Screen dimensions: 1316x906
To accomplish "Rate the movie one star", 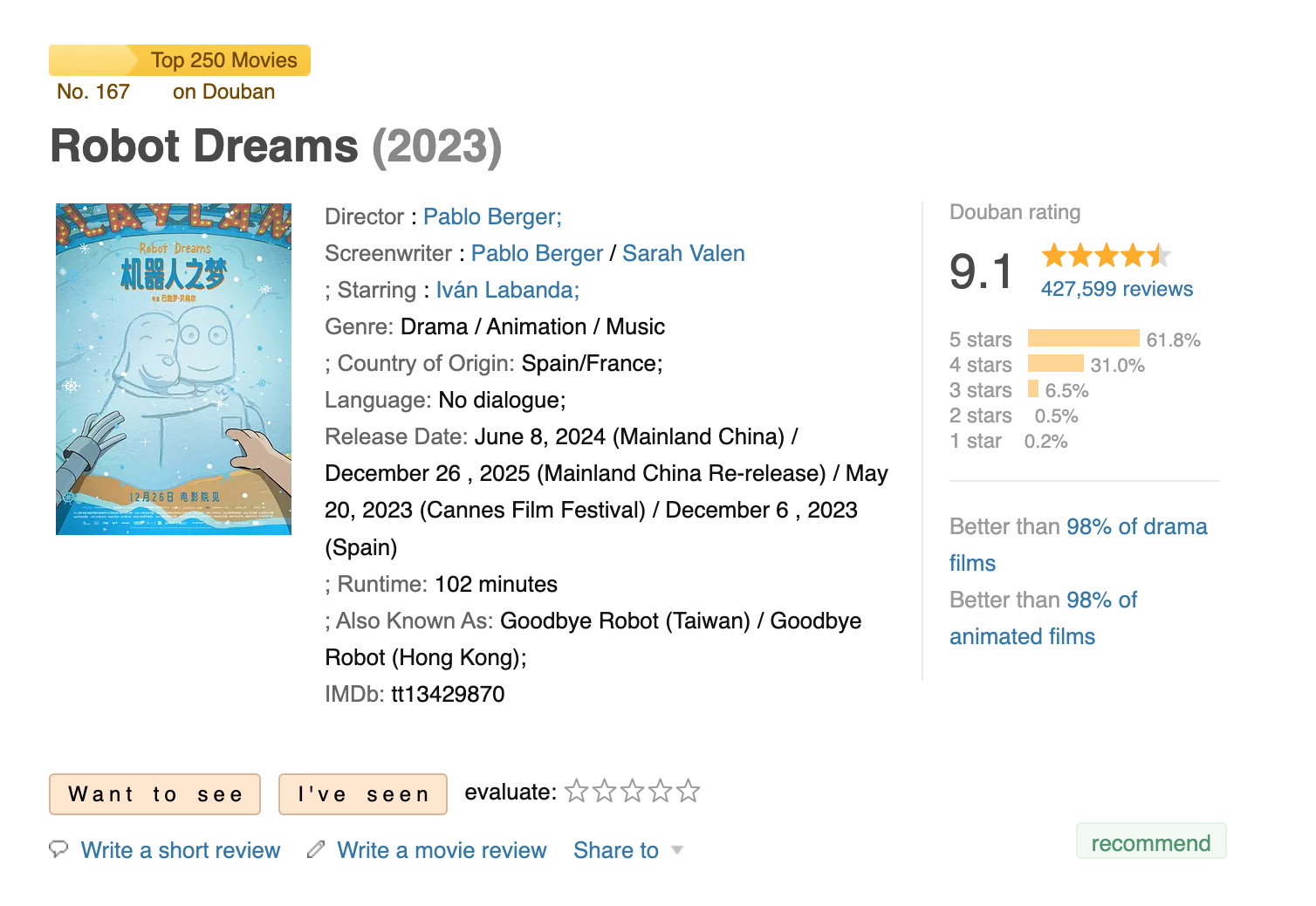I will tap(577, 792).
